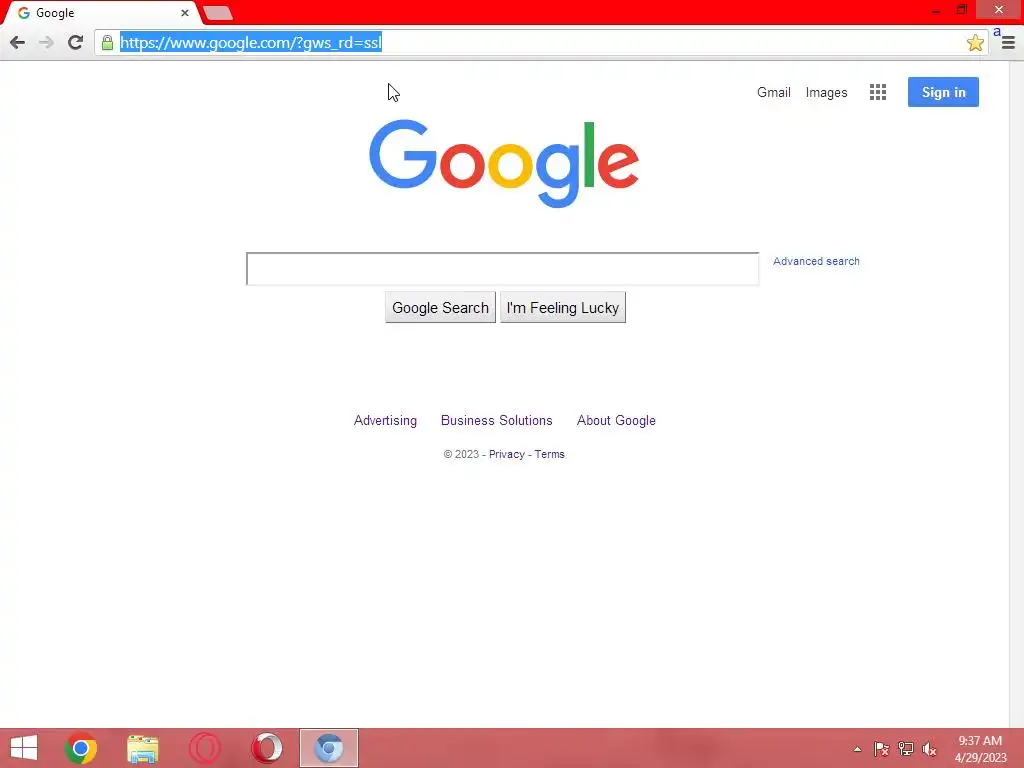This screenshot has width=1024, height=768.
Task: Click the Google logo
Action: click(504, 163)
